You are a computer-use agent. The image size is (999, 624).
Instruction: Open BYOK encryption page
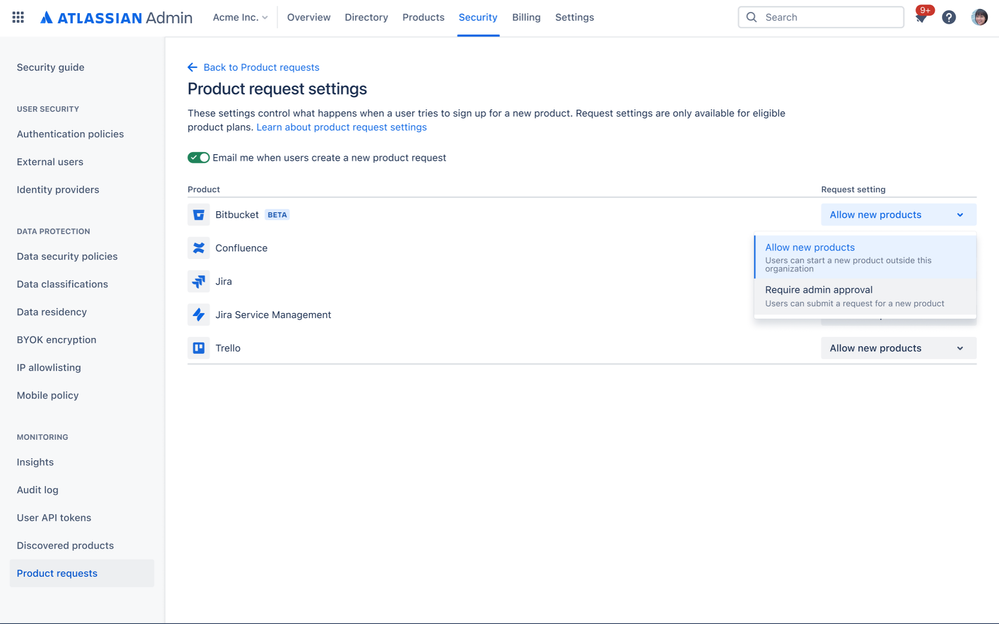[57, 340]
